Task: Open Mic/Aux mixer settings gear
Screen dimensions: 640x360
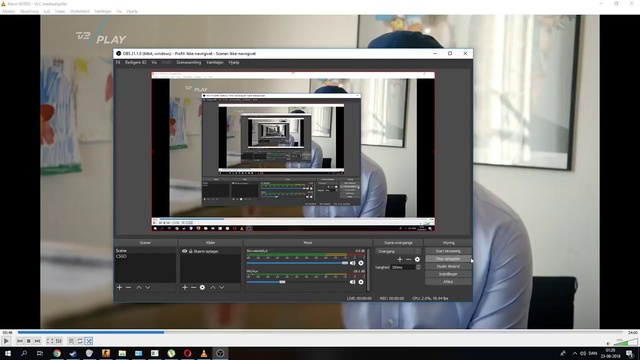Action: (x=361, y=282)
